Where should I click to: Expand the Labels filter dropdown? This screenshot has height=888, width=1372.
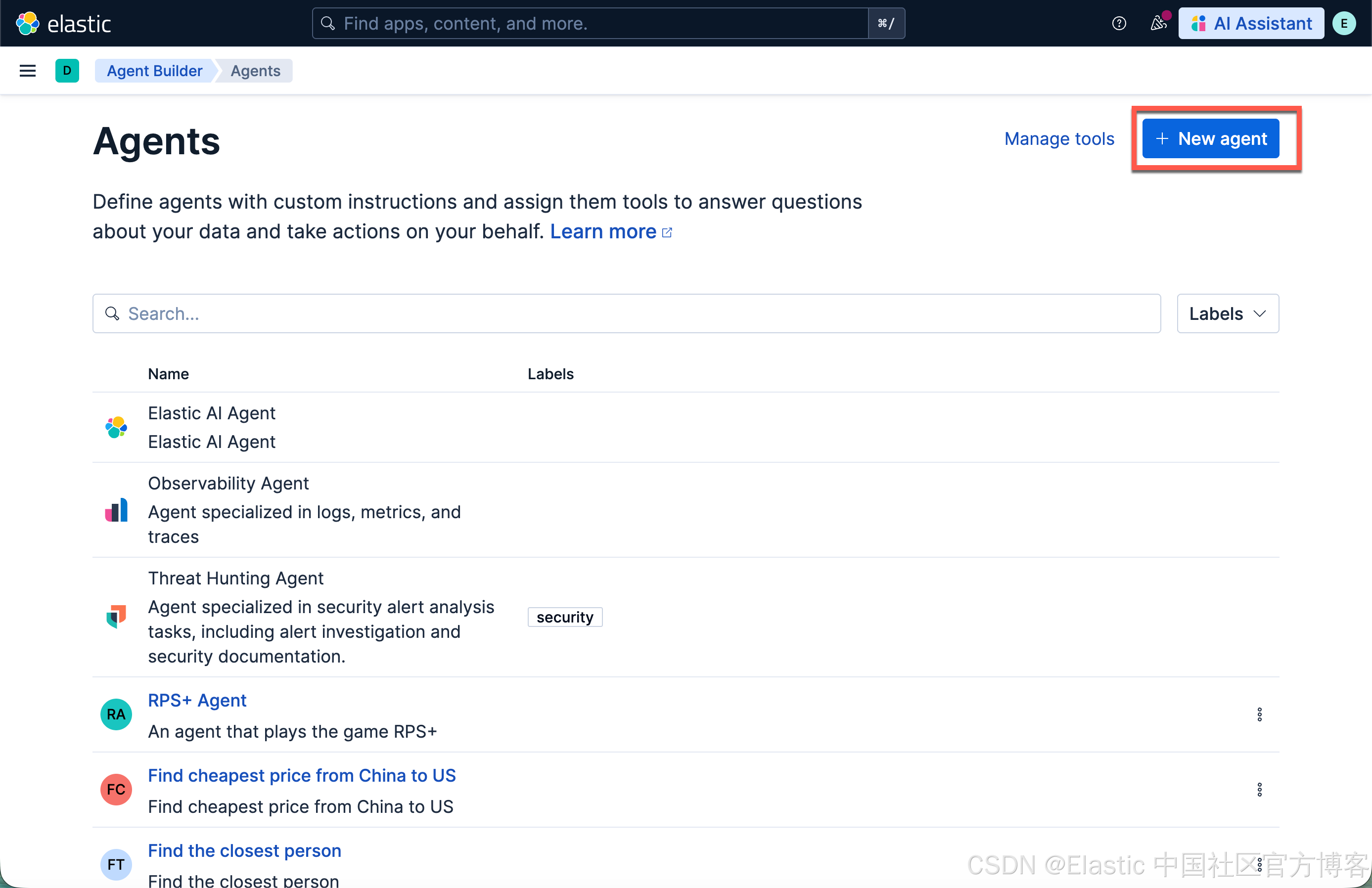1227,313
